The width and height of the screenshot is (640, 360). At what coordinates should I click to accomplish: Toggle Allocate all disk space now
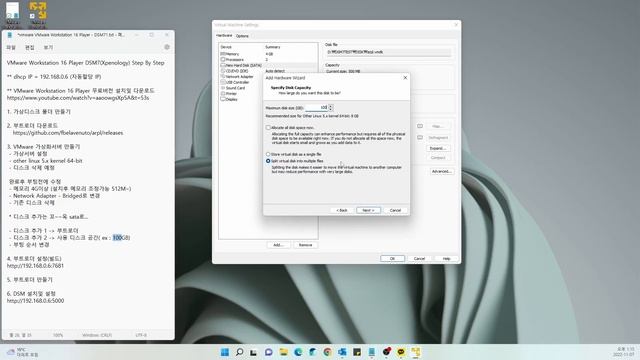coord(268,128)
